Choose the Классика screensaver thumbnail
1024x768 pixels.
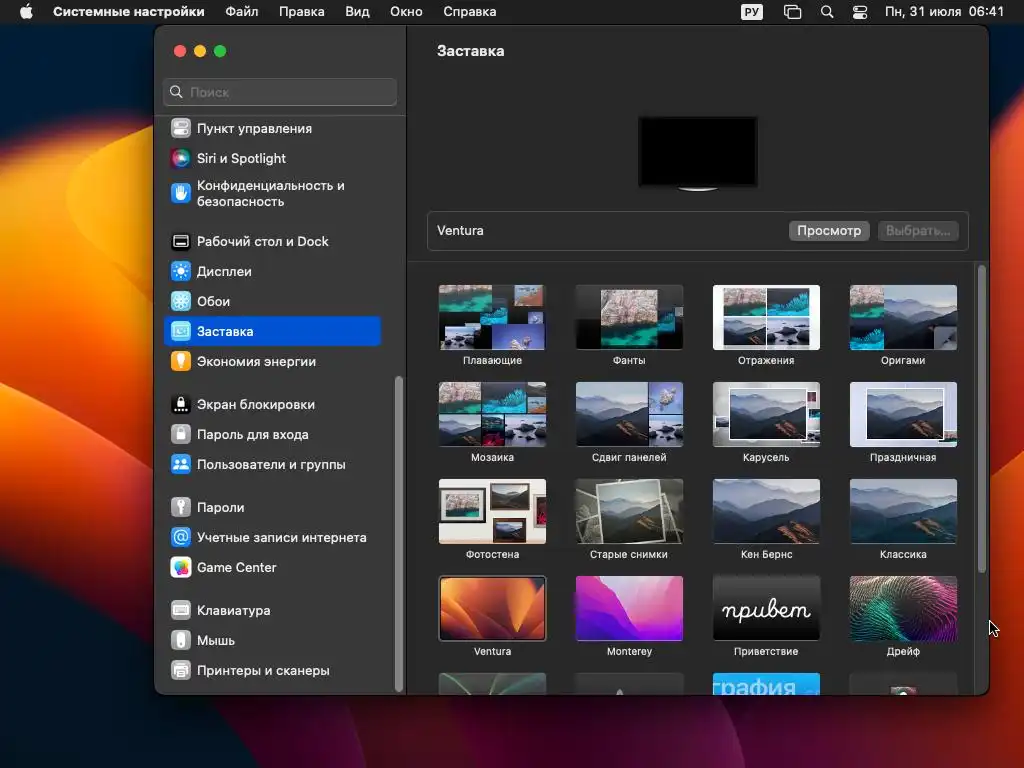click(903, 511)
